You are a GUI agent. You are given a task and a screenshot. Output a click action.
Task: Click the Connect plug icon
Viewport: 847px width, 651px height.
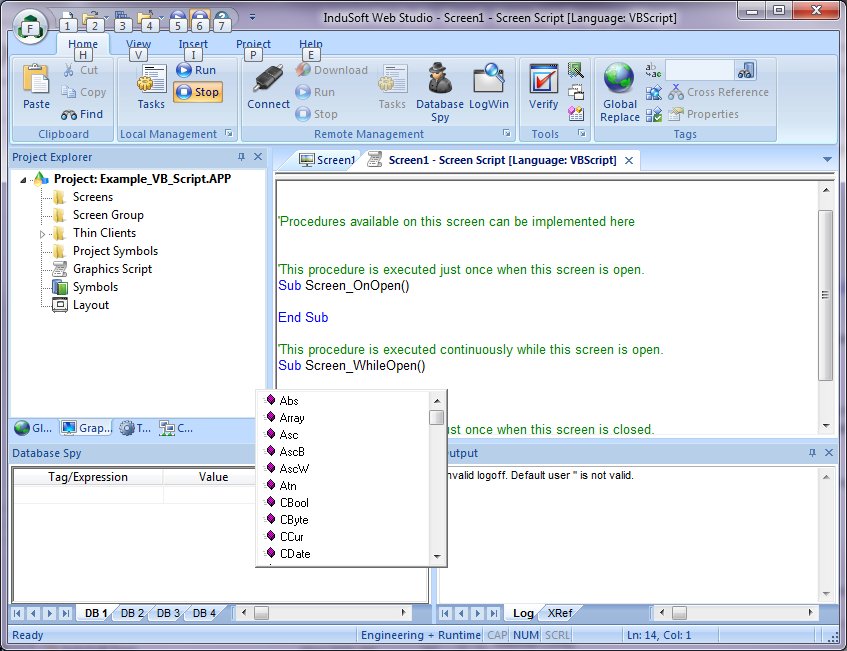click(x=268, y=86)
